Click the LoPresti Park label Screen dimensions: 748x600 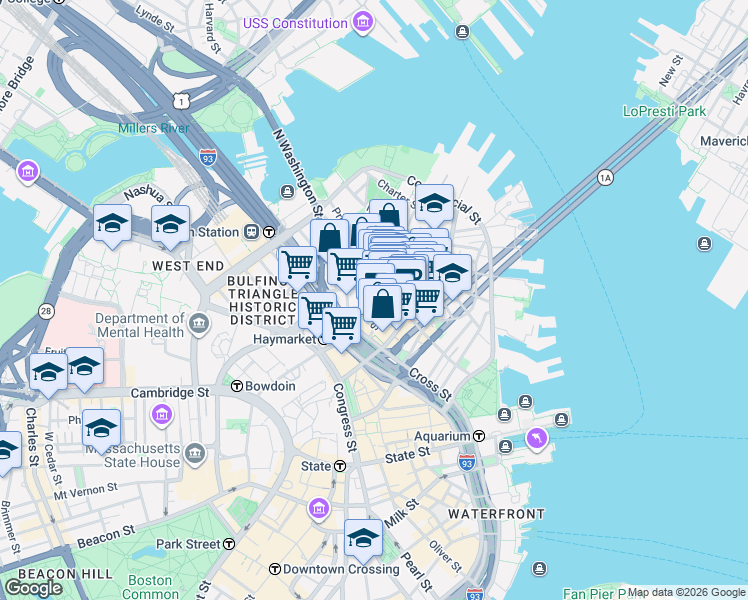664,111
